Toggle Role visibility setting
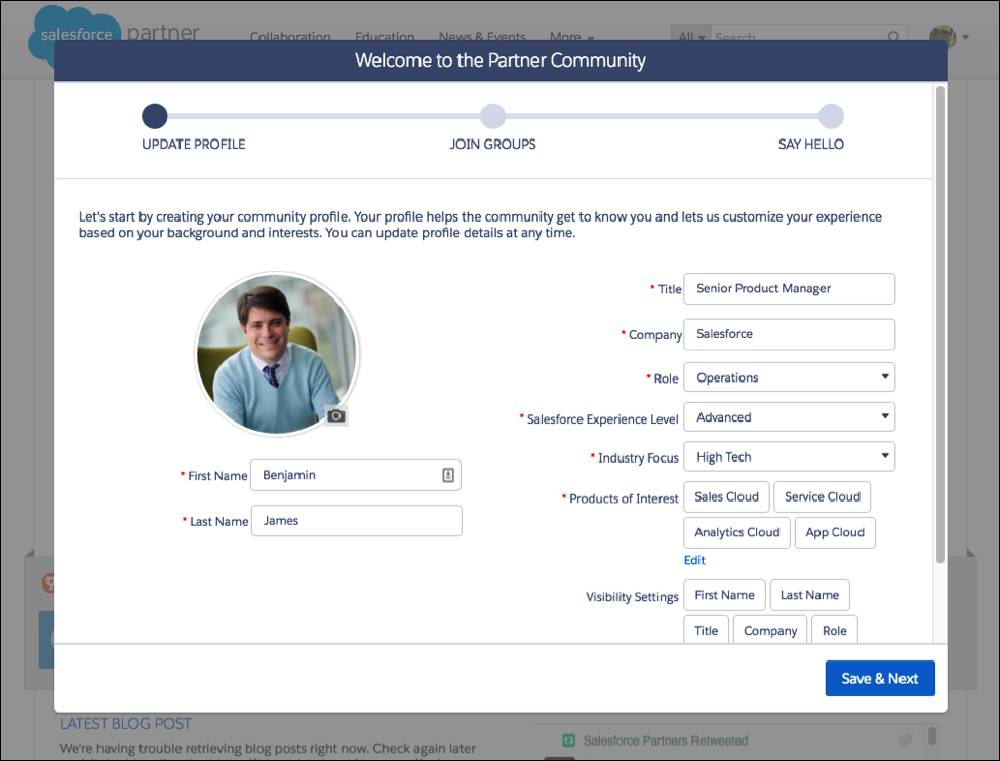This screenshot has width=1000, height=761. click(834, 630)
